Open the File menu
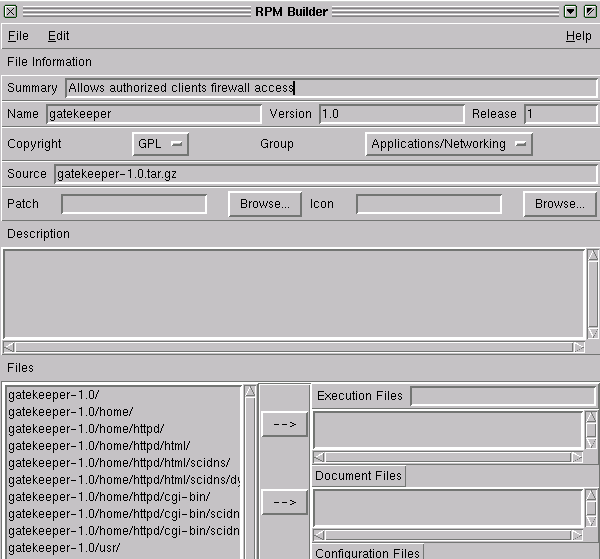This screenshot has height=559, width=600. tap(18, 36)
